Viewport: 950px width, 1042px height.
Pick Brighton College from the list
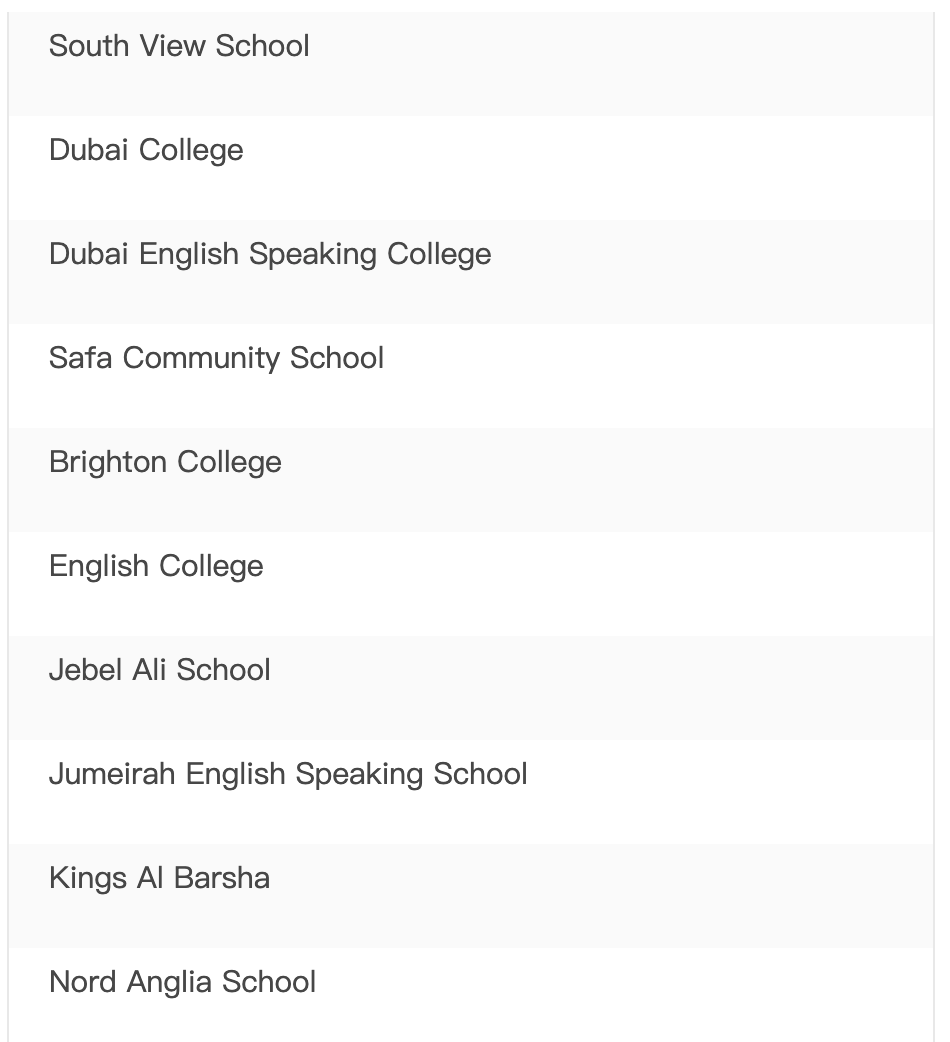[x=165, y=462]
